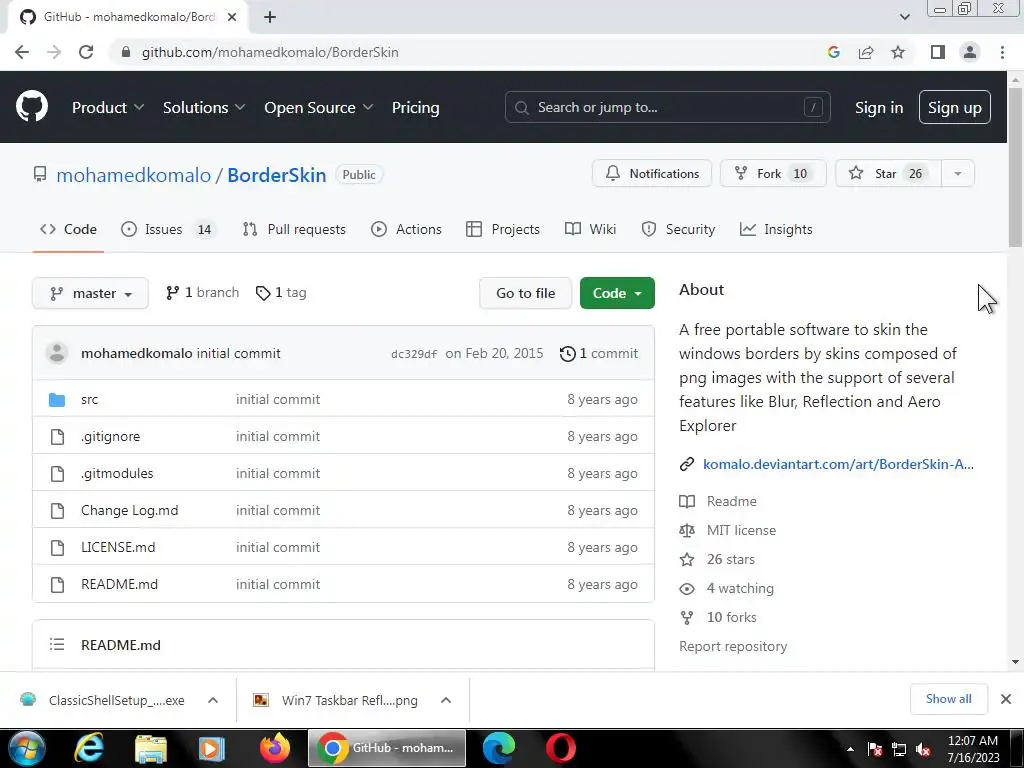Viewport: 1024px width, 768px height.
Task: Open Windows Explorer folder on taskbar
Action: pos(151,748)
